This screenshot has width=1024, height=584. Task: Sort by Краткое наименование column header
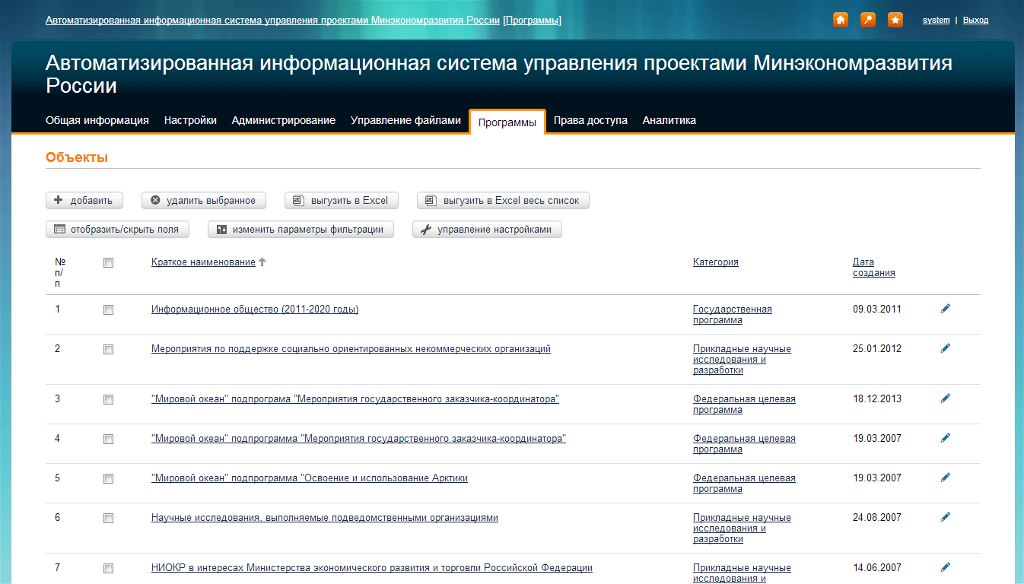pos(203,262)
